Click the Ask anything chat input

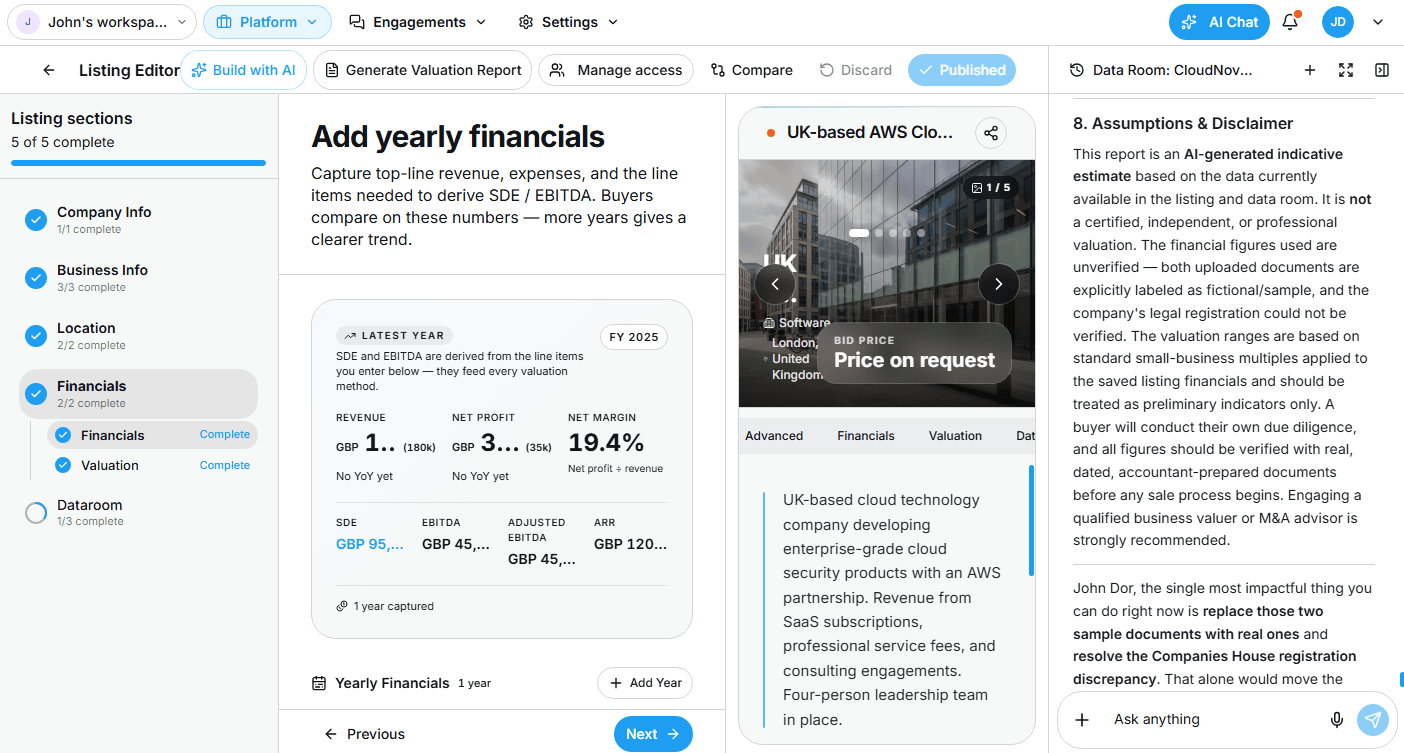coord(1210,719)
